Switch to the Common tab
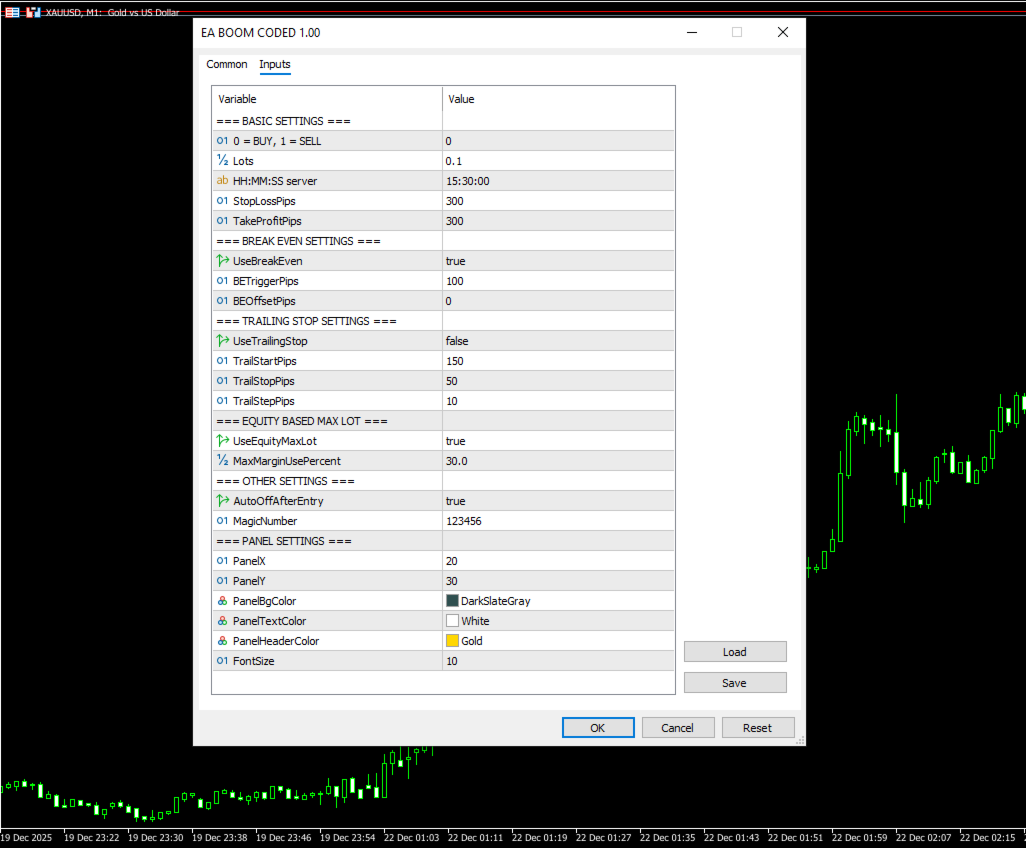The image size is (1026, 848). click(x=226, y=64)
